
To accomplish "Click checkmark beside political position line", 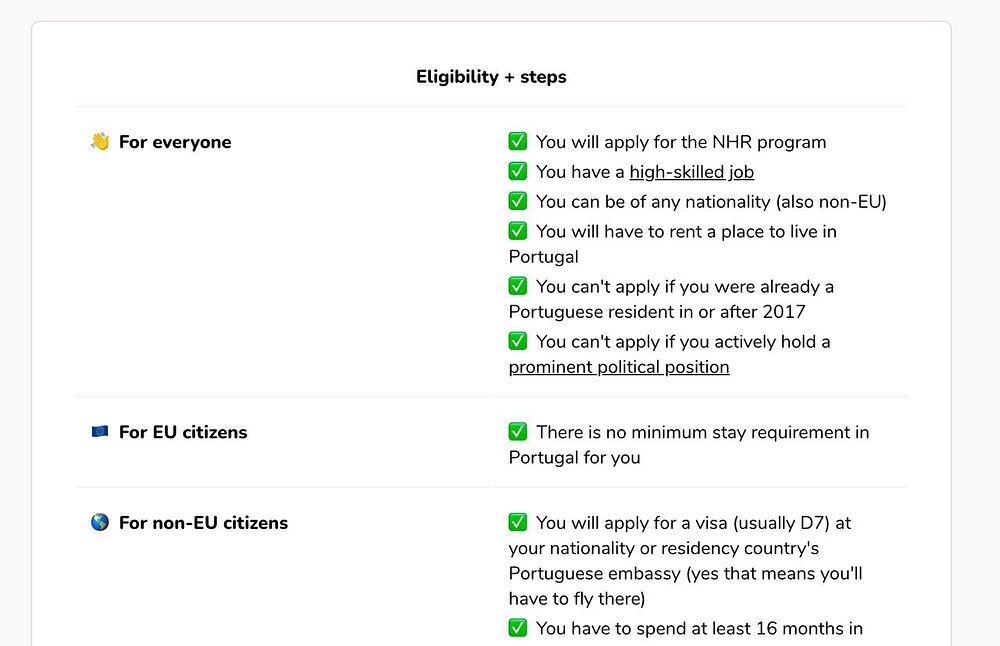I will 518,341.
